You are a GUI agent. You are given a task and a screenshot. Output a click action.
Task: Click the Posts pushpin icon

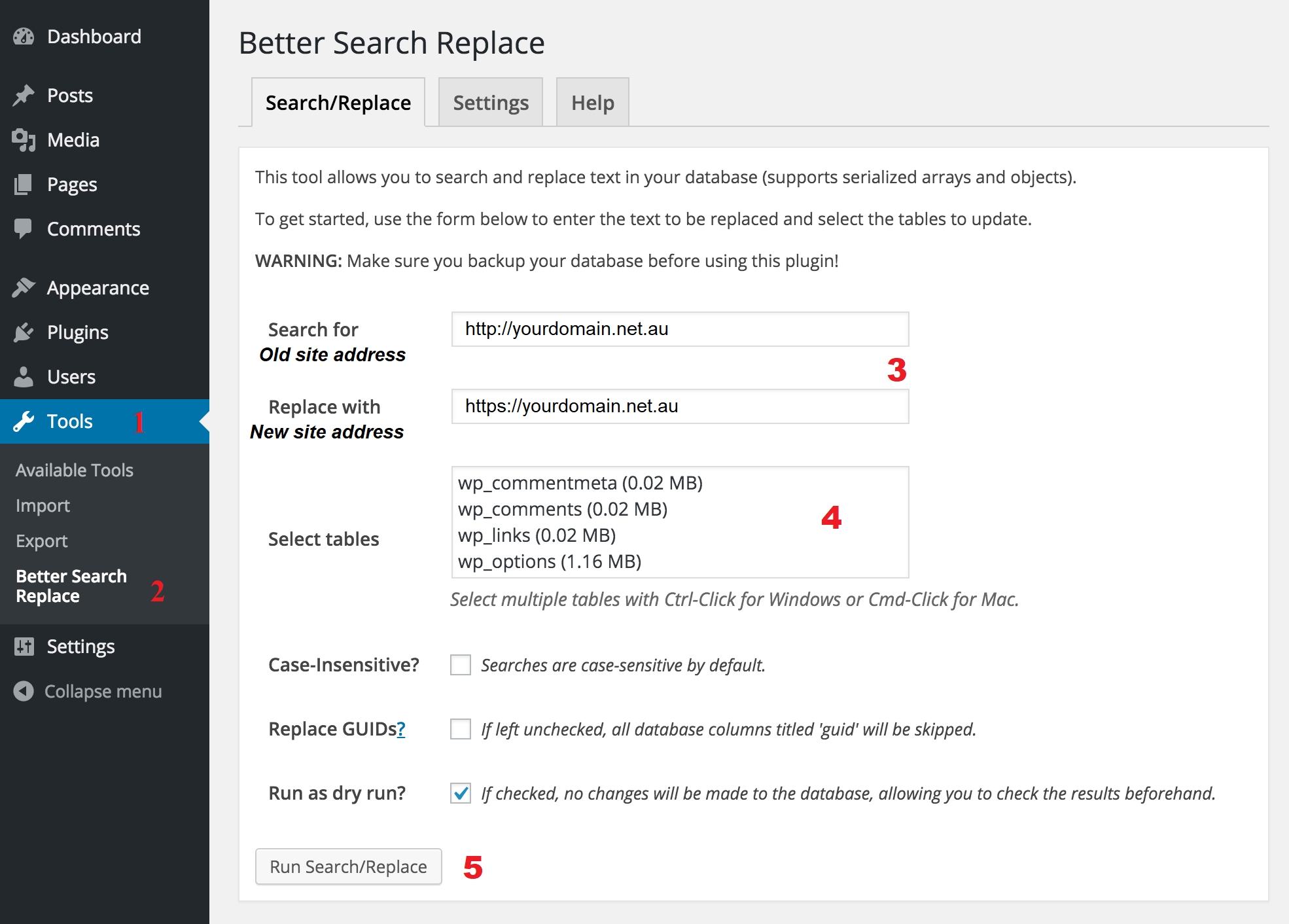pos(24,96)
